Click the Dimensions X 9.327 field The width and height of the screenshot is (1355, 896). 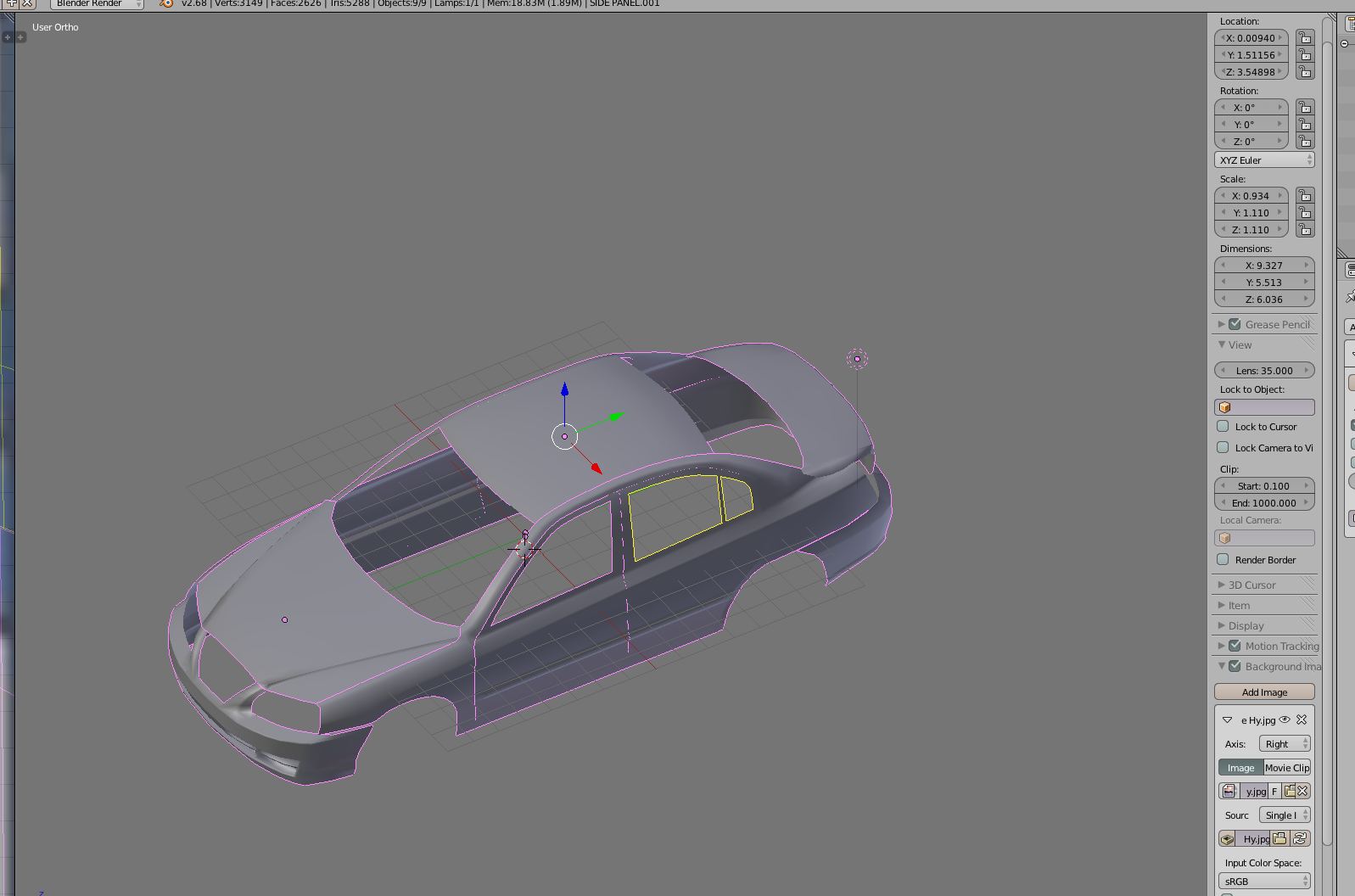click(x=1264, y=266)
